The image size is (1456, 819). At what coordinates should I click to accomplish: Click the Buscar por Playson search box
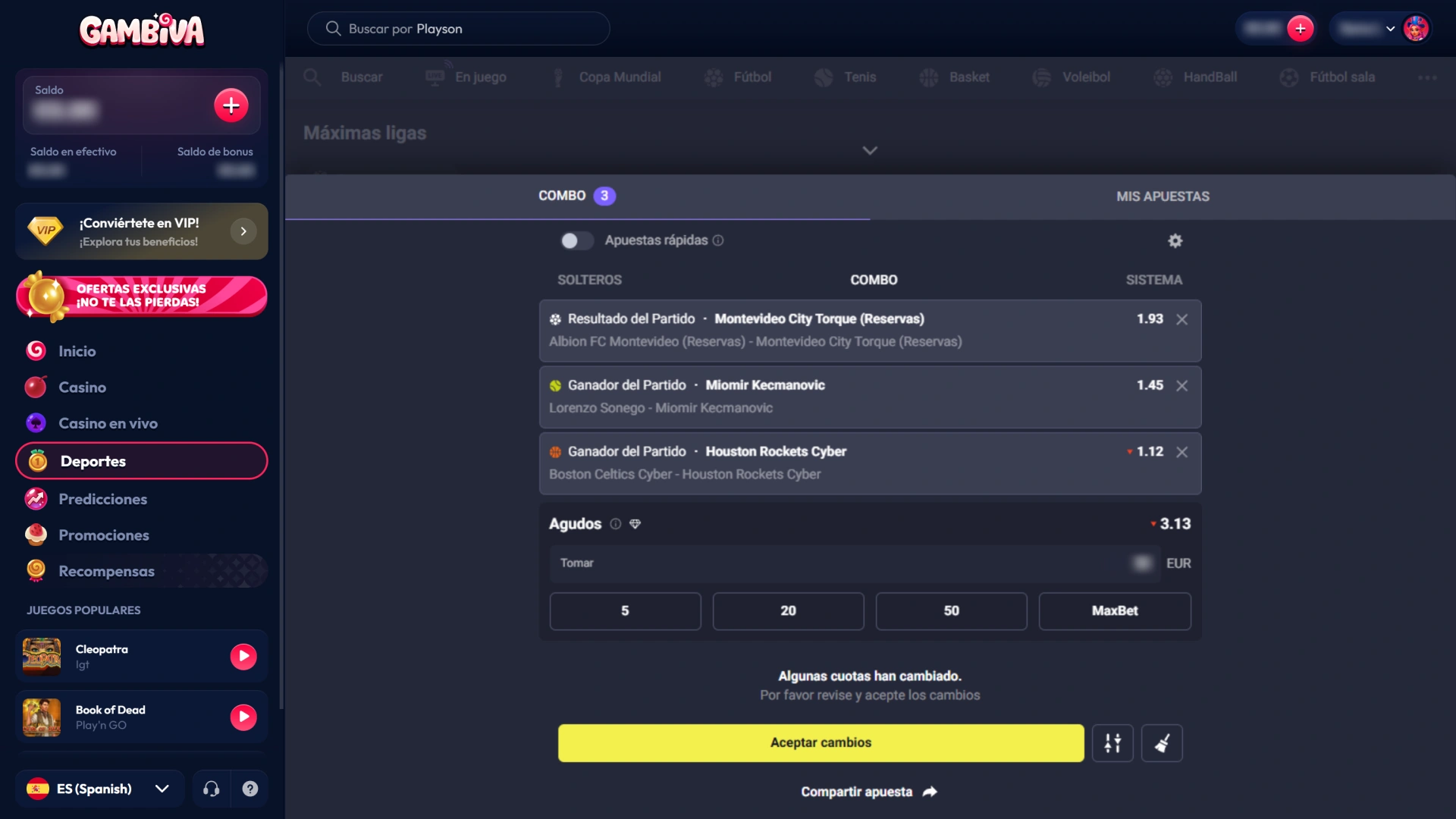458,29
